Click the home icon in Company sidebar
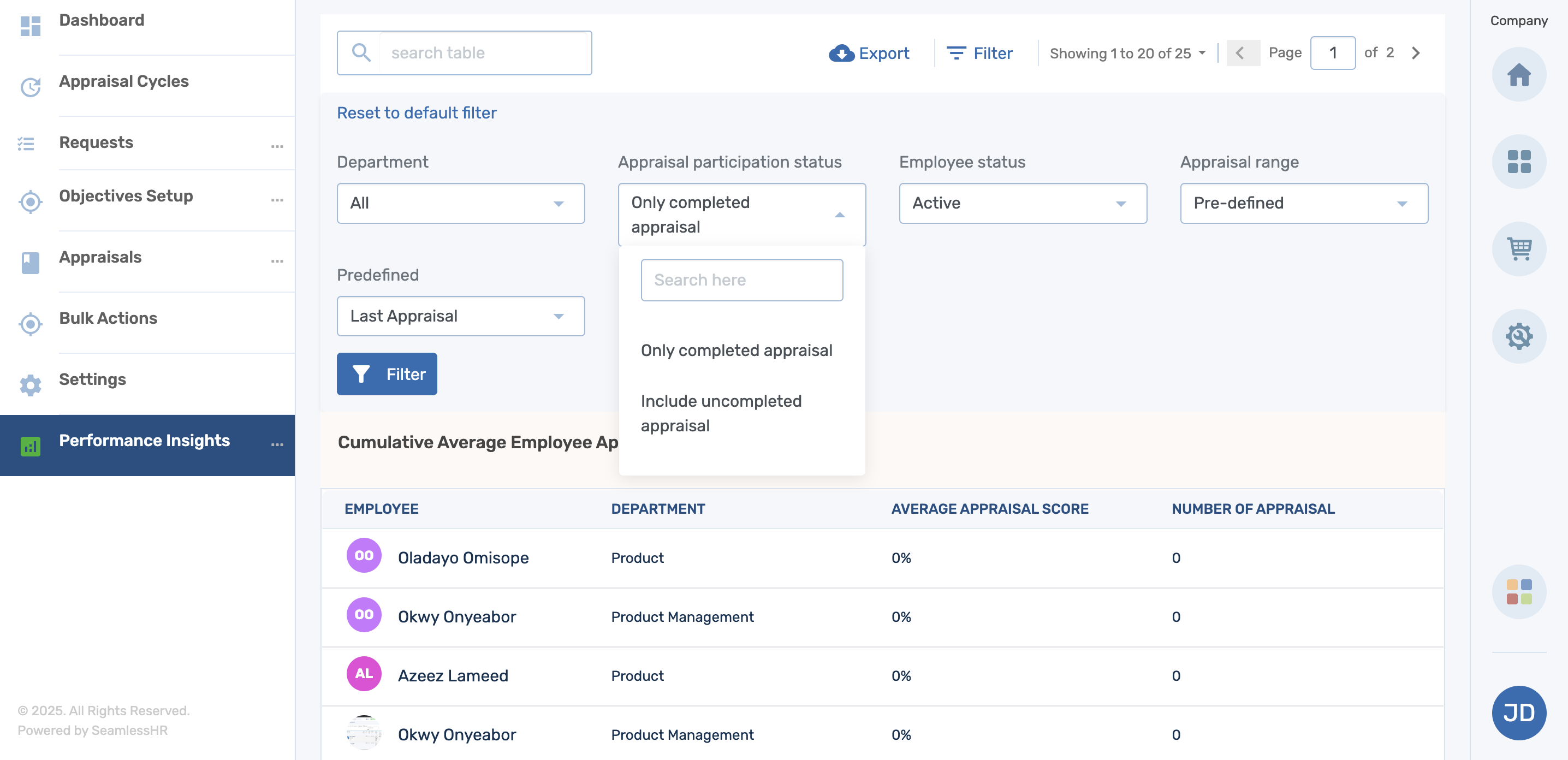The height and width of the screenshot is (760, 1568). 1518,74
